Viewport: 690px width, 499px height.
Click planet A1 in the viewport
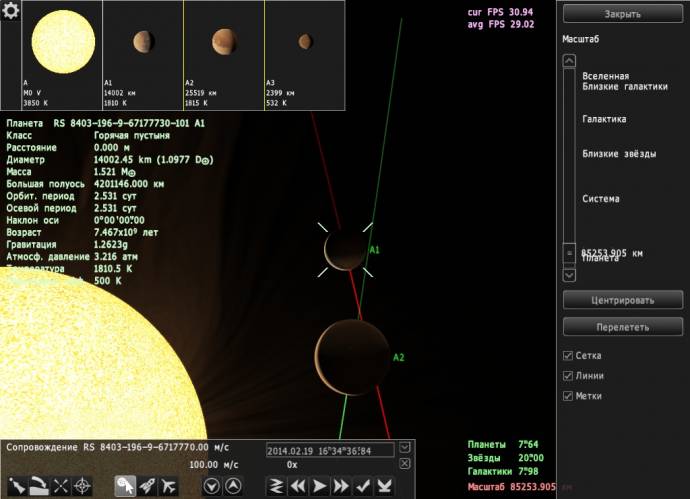point(346,250)
